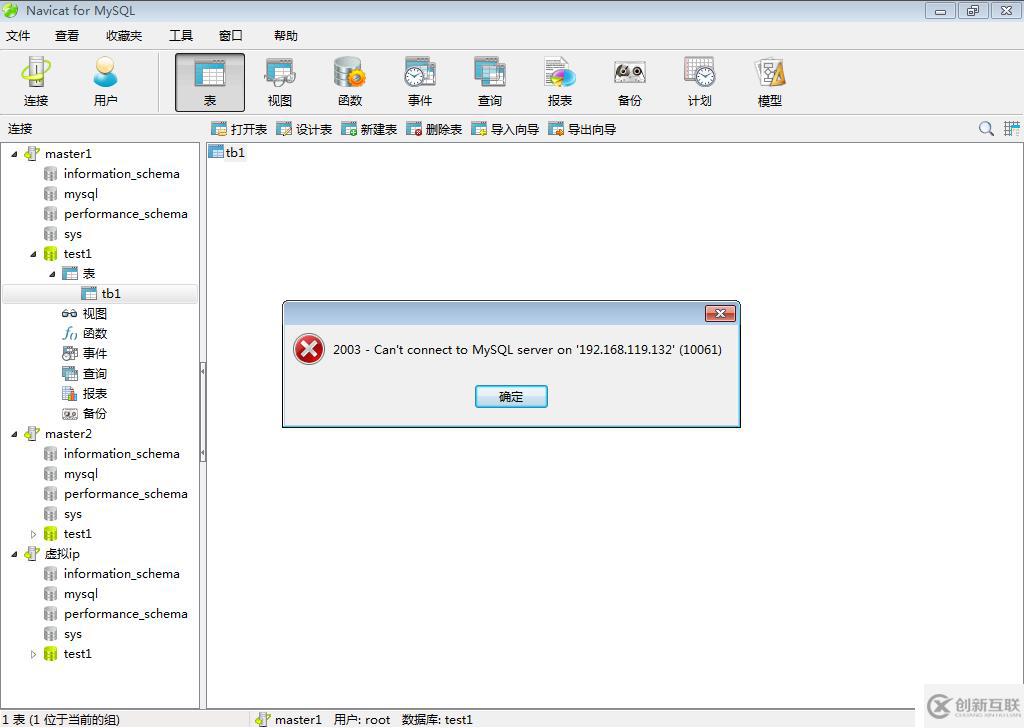Select 函数 node in the tree
The image size is (1024, 728).
coord(95,334)
